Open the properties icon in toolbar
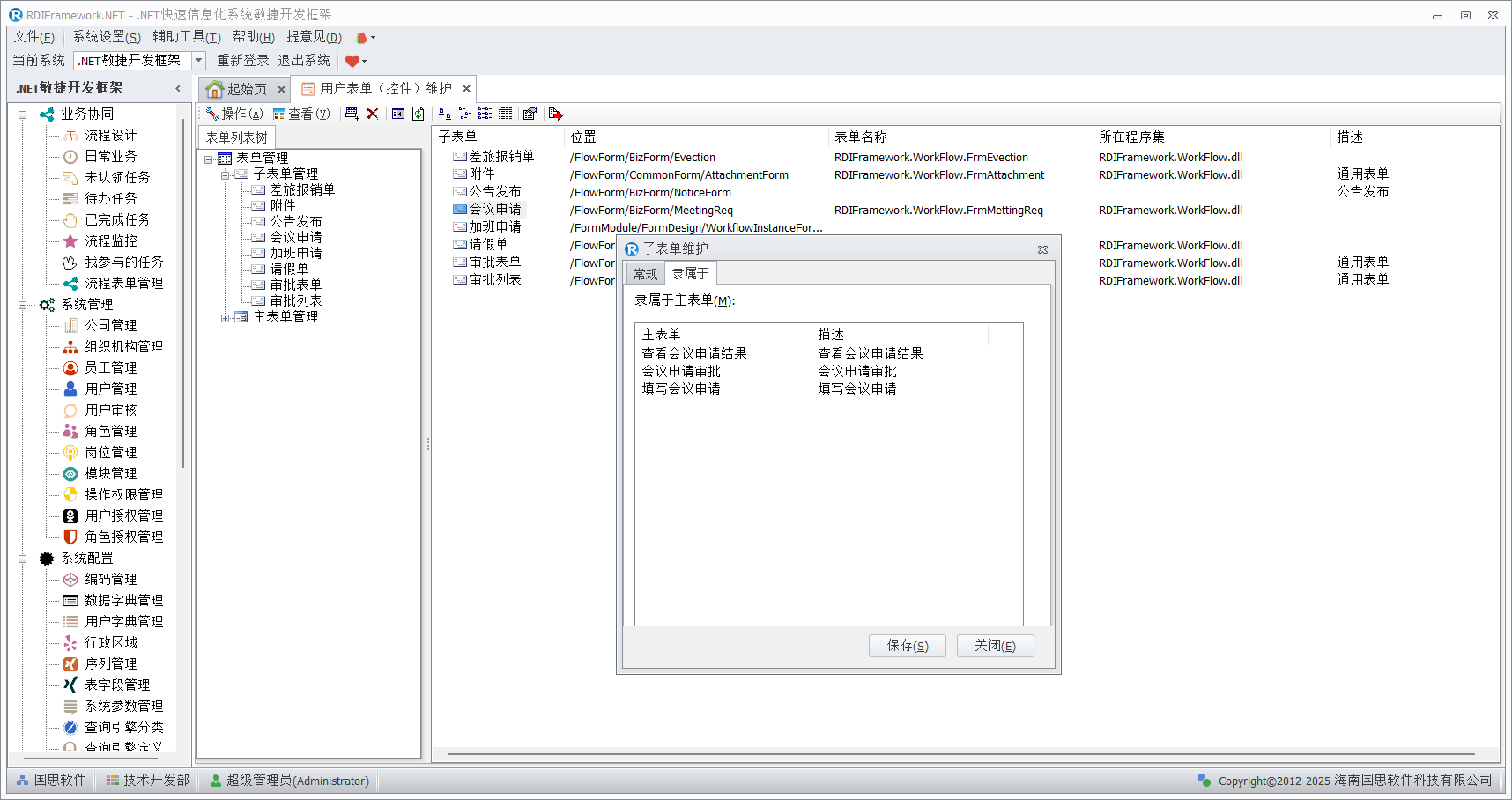This screenshot has width=1512, height=800. coord(530,114)
